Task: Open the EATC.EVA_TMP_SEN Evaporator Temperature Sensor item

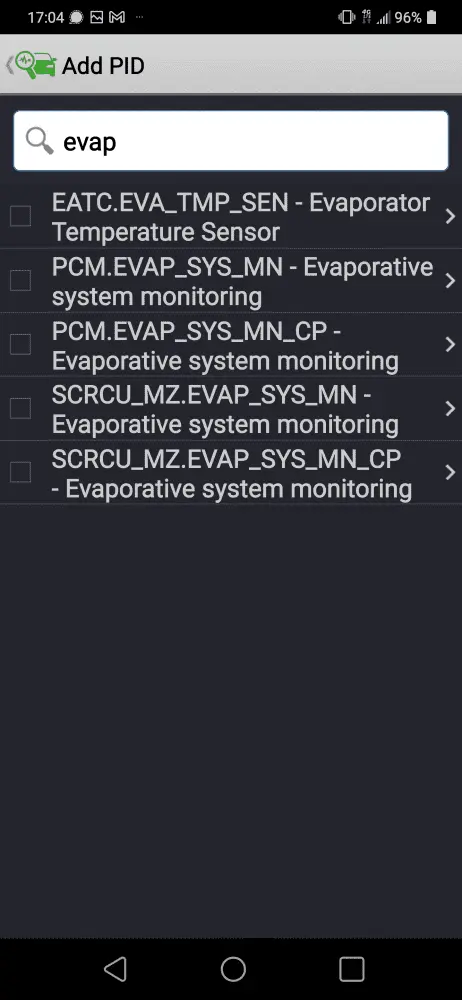Action: [231, 217]
